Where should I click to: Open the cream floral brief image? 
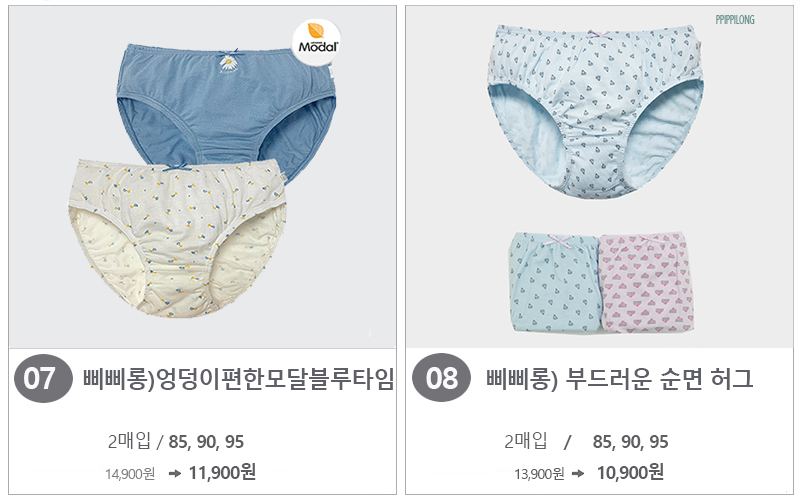click(177, 238)
